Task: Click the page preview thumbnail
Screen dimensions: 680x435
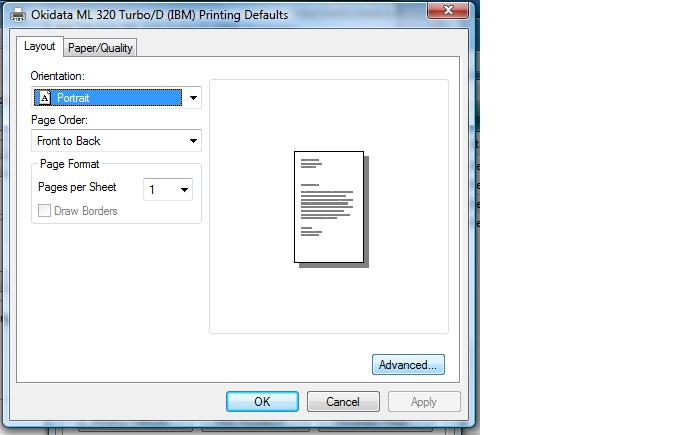Action: (x=329, y=207)
